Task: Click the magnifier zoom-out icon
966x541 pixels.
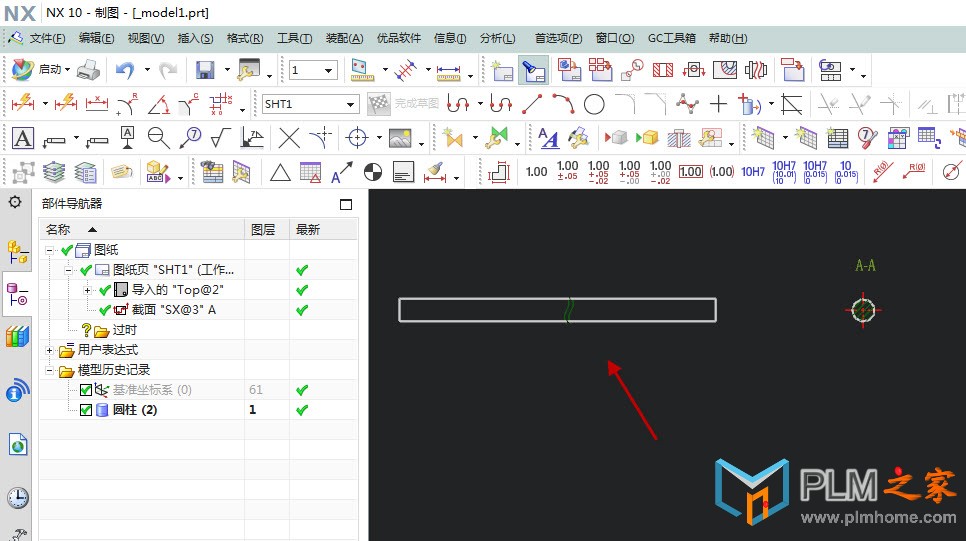Action: click(x=158, y=138)
